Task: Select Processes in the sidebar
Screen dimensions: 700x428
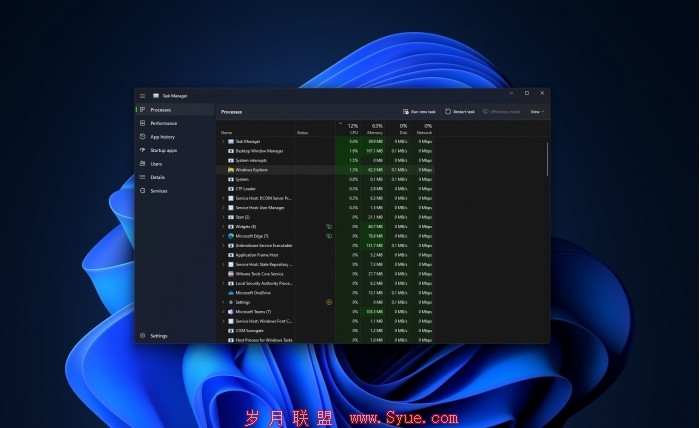Action: tap(175, 110)
